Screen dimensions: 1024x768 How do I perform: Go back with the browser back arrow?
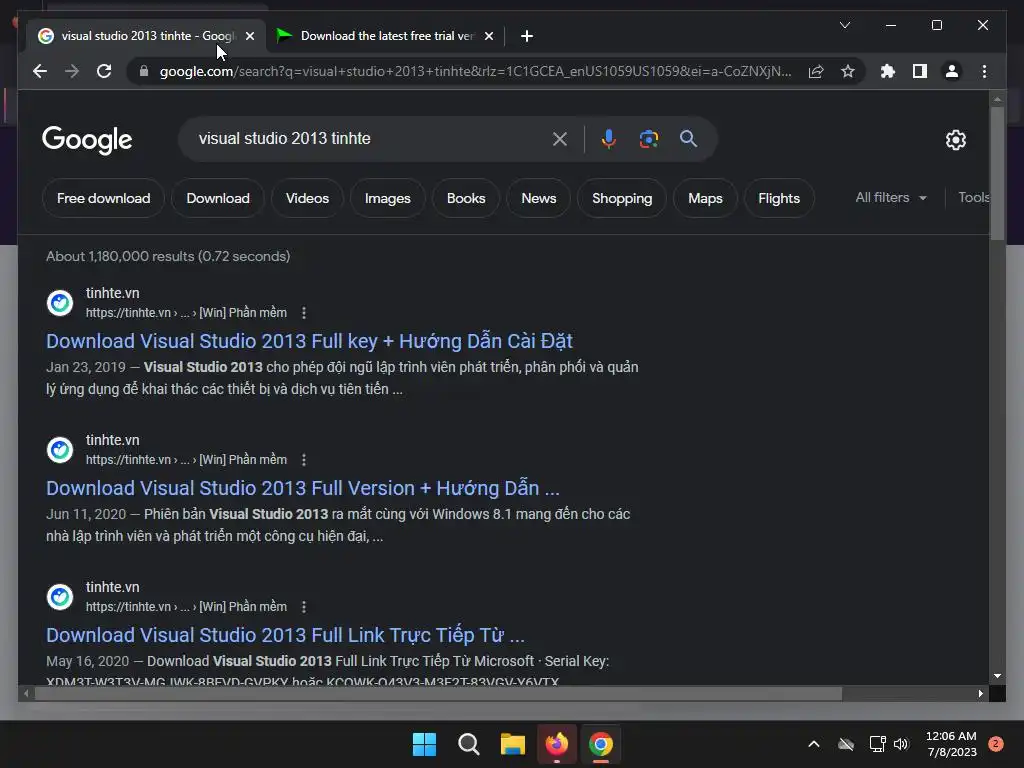[40, 71]
